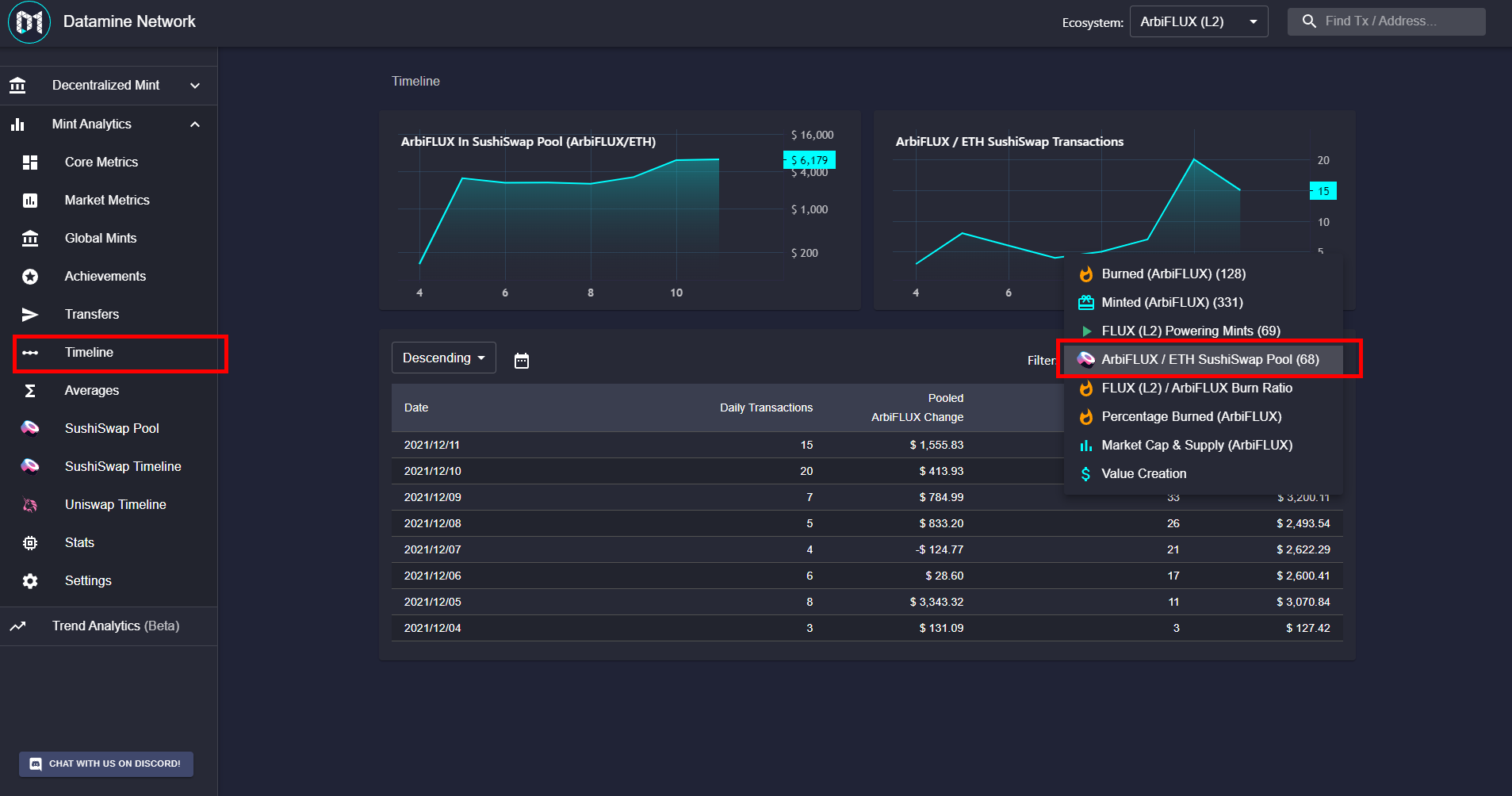1512x796 pixels.
Task: Click the Mint Analytics bar chart icon
Action: click(17, 124)
